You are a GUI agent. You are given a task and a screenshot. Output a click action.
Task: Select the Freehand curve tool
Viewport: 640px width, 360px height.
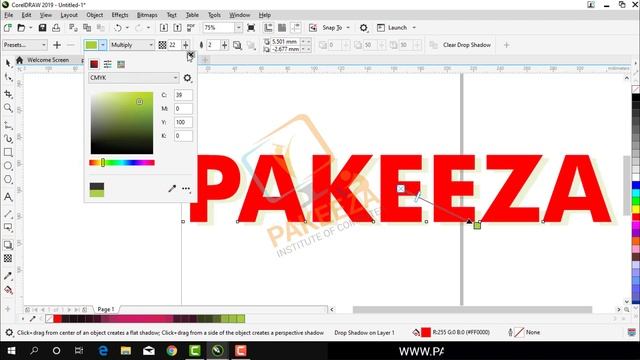(x=8, y=126)
